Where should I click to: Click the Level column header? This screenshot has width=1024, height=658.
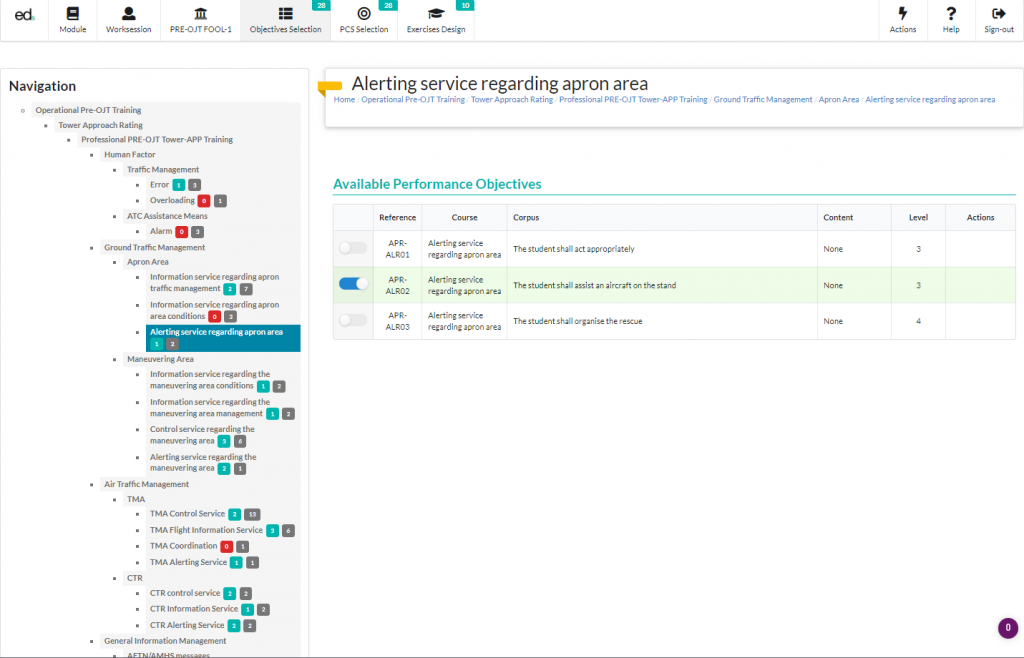click(918, 217)
